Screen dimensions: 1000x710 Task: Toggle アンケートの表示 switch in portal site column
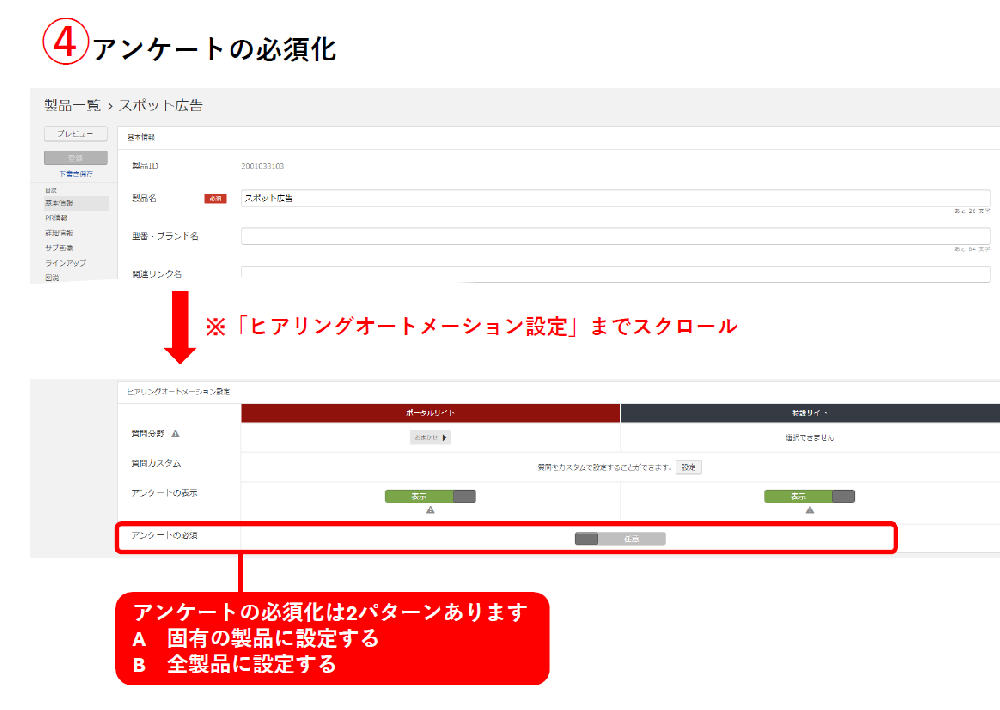[430, 496]
